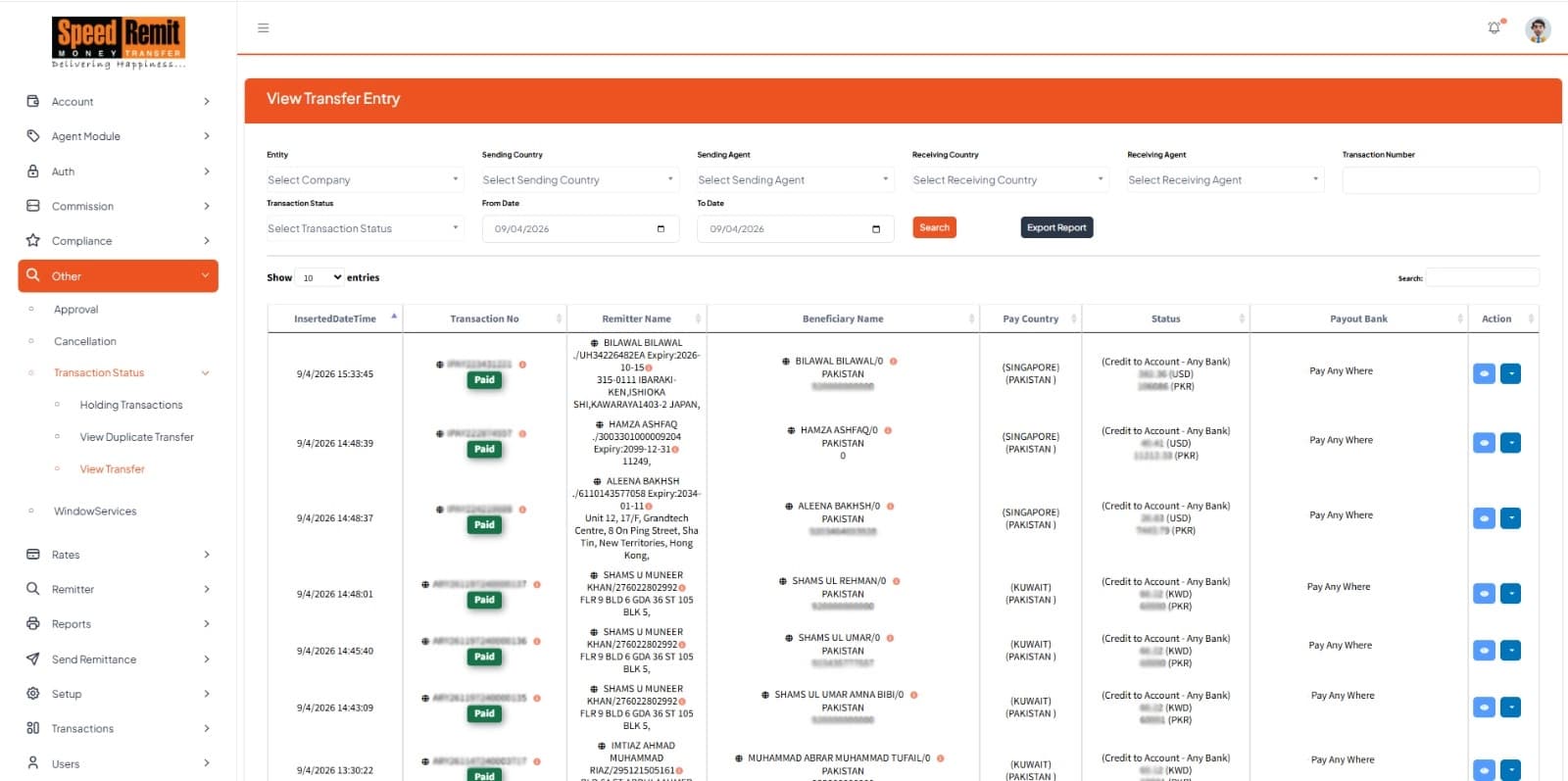This screenshot has height=781, width=1568.
Task: Collapse the Transaction Status submenu
Action: [x=118, y=372]
